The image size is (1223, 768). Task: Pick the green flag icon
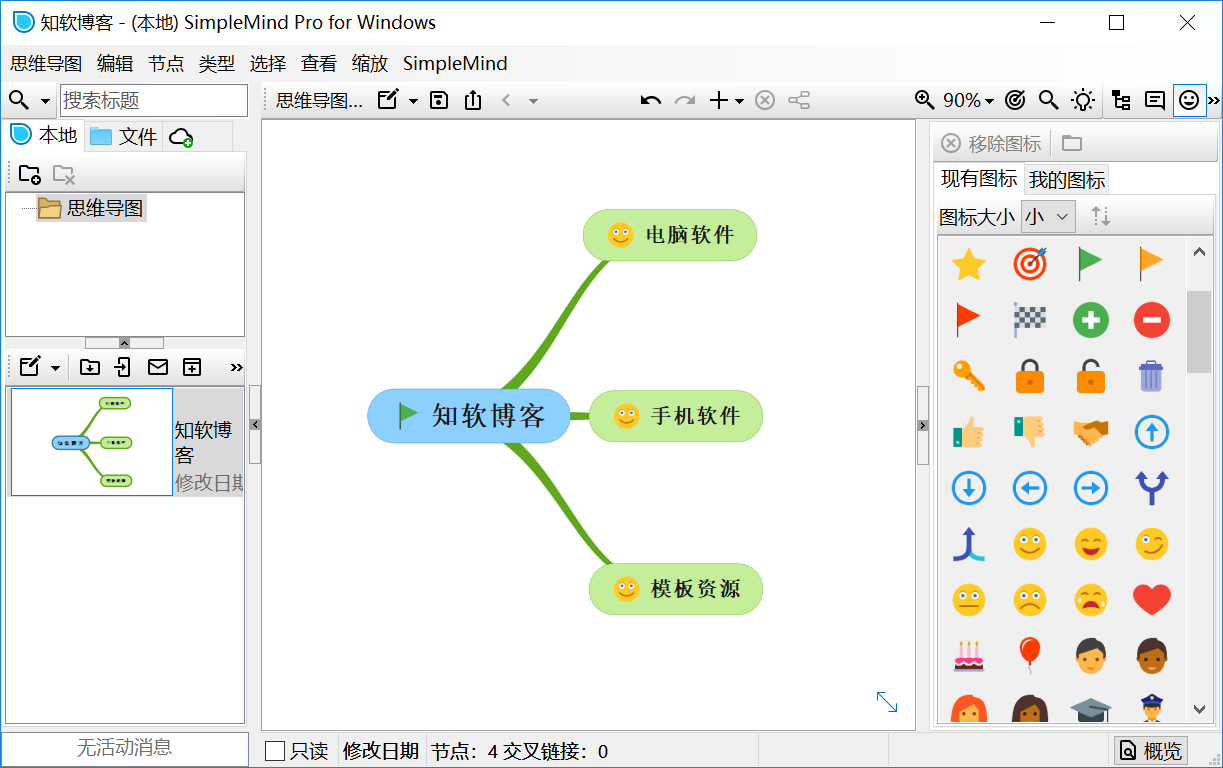pos(1090,264)
